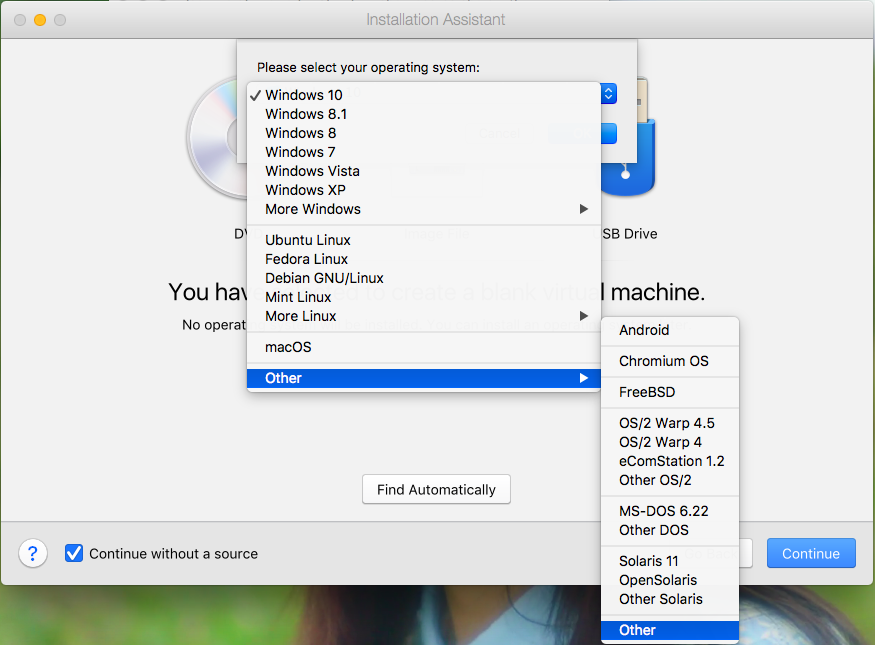Choose Windows XP from the list

[x=305, y=190]
